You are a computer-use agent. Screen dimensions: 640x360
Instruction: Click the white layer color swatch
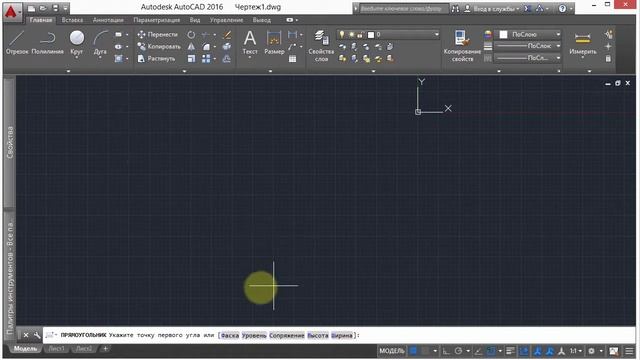[371, 35]
